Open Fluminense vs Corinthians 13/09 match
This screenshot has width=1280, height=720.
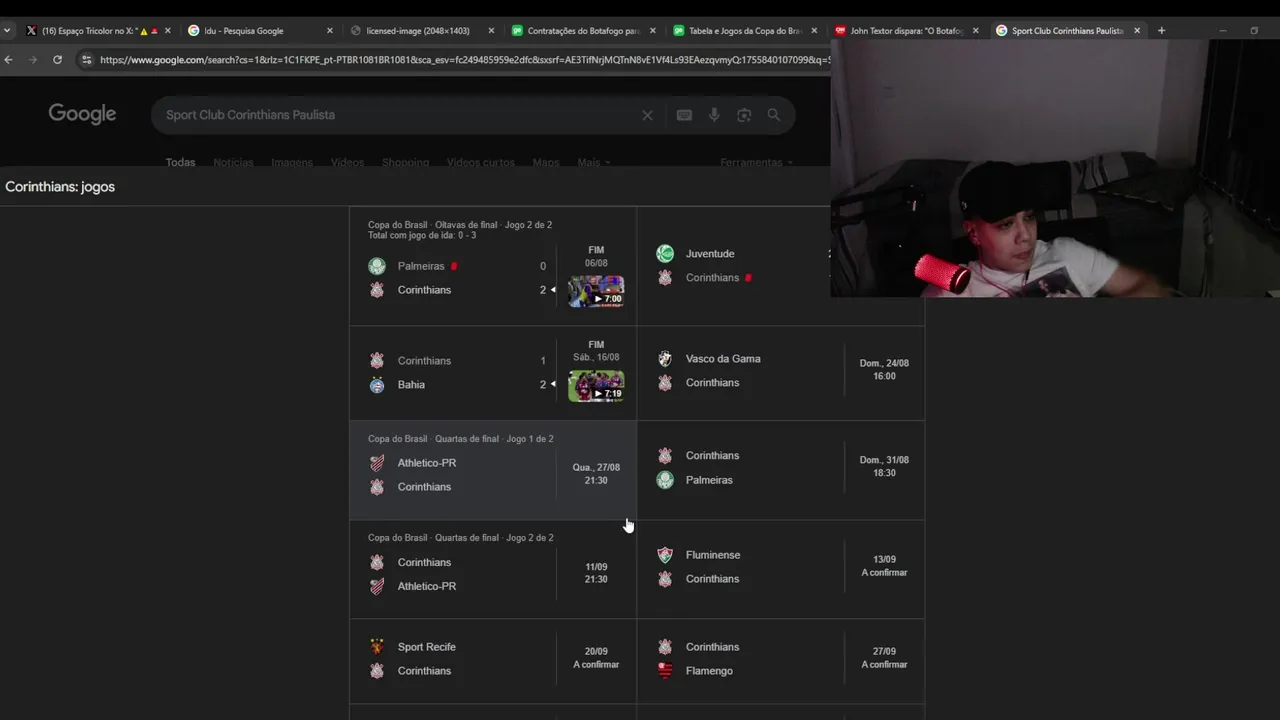point(781,567)
